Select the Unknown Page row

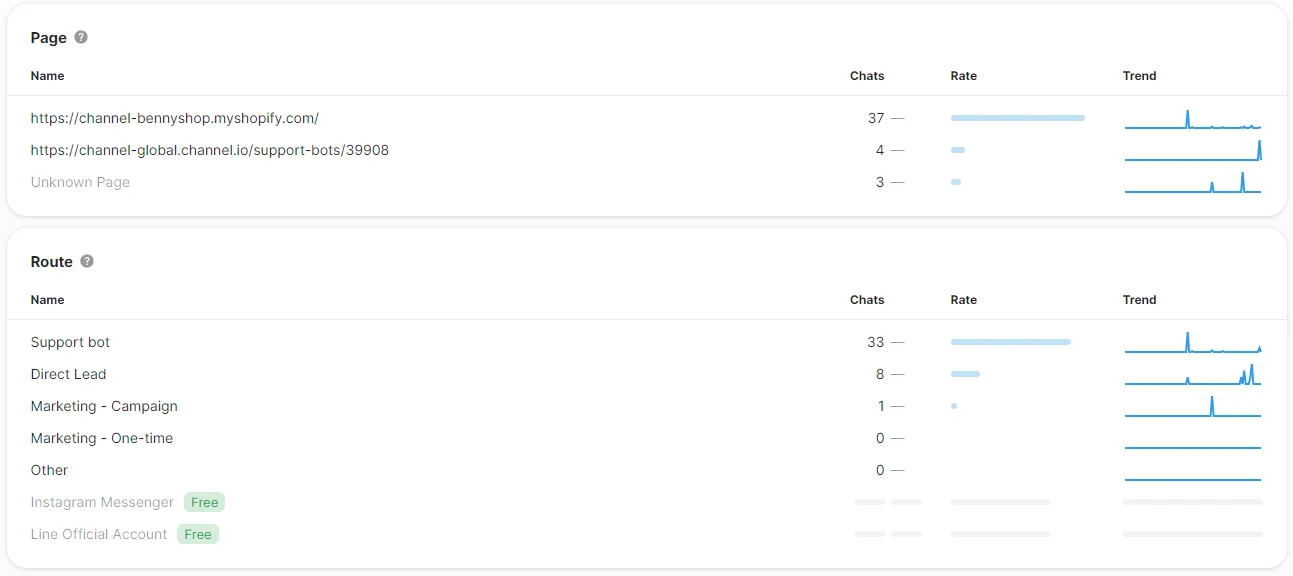80,182
